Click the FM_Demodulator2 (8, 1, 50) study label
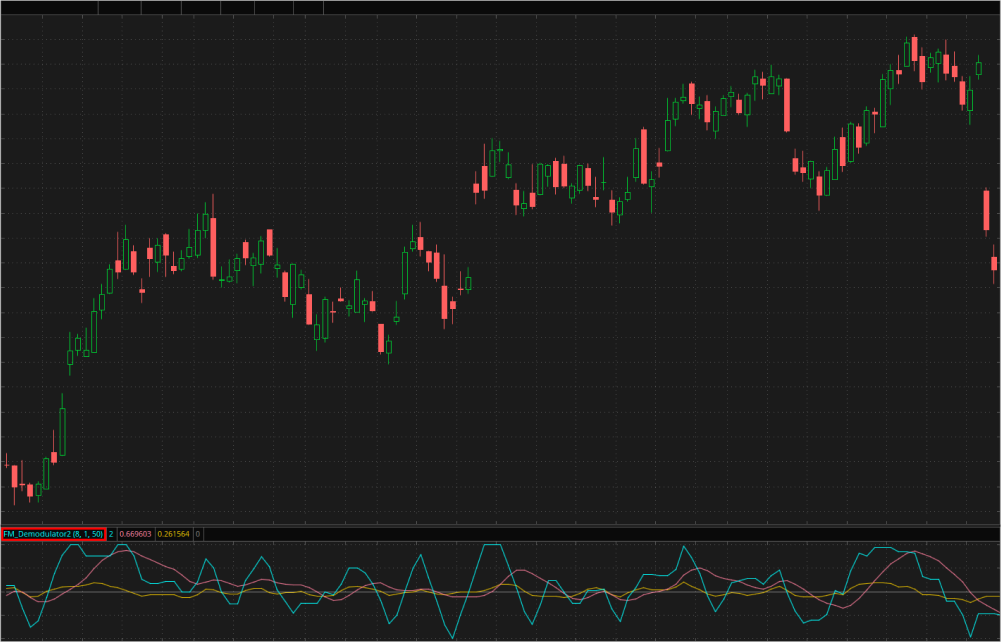 (x=53, y=534)
